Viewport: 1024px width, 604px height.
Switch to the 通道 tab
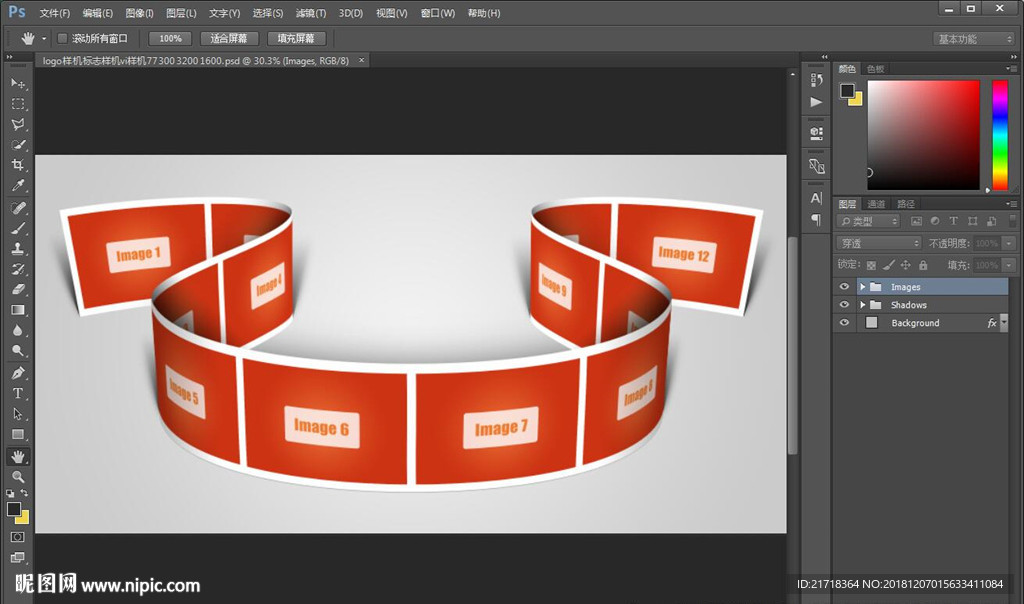[876, 204]
